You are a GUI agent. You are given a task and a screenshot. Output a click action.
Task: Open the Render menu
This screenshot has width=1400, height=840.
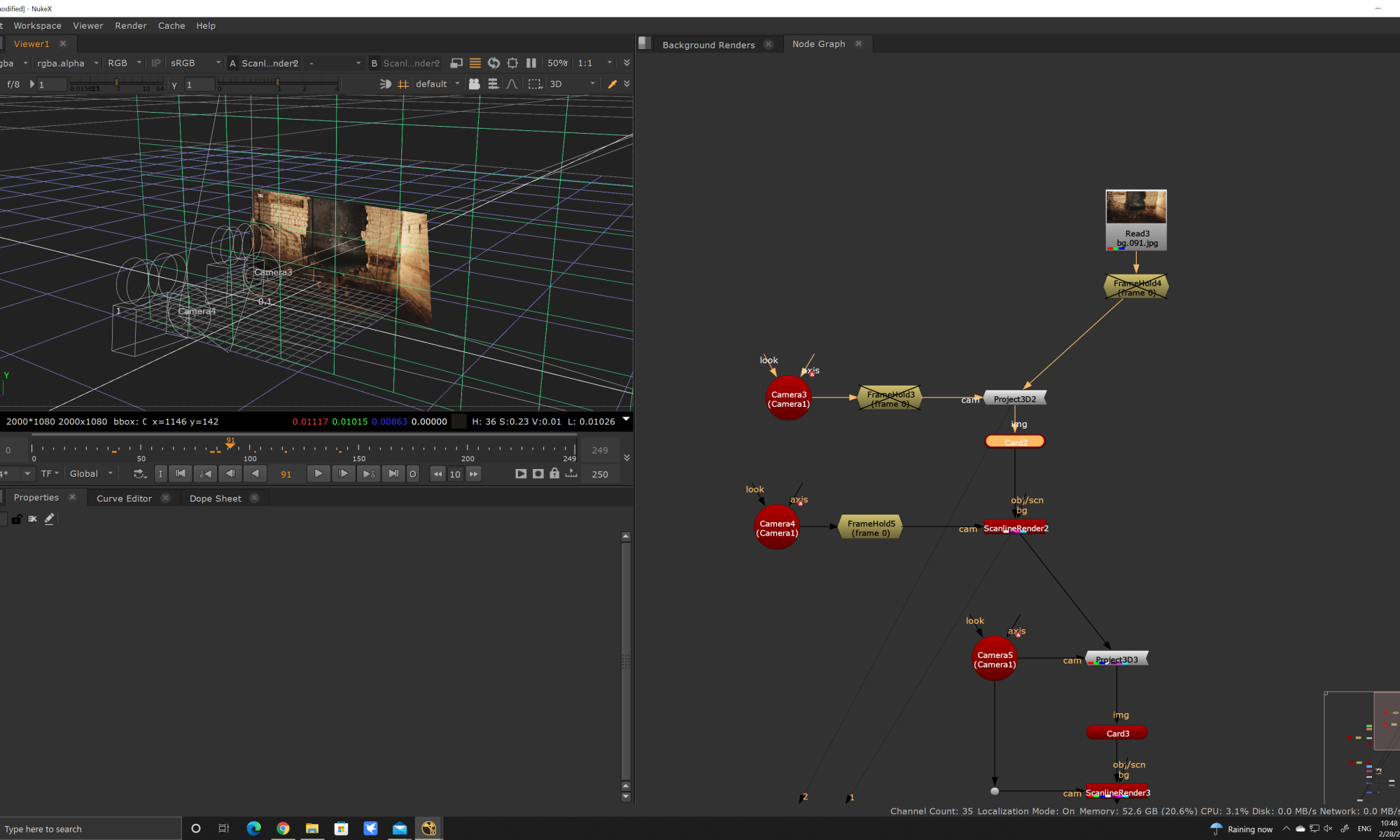(x=131, y=26)
